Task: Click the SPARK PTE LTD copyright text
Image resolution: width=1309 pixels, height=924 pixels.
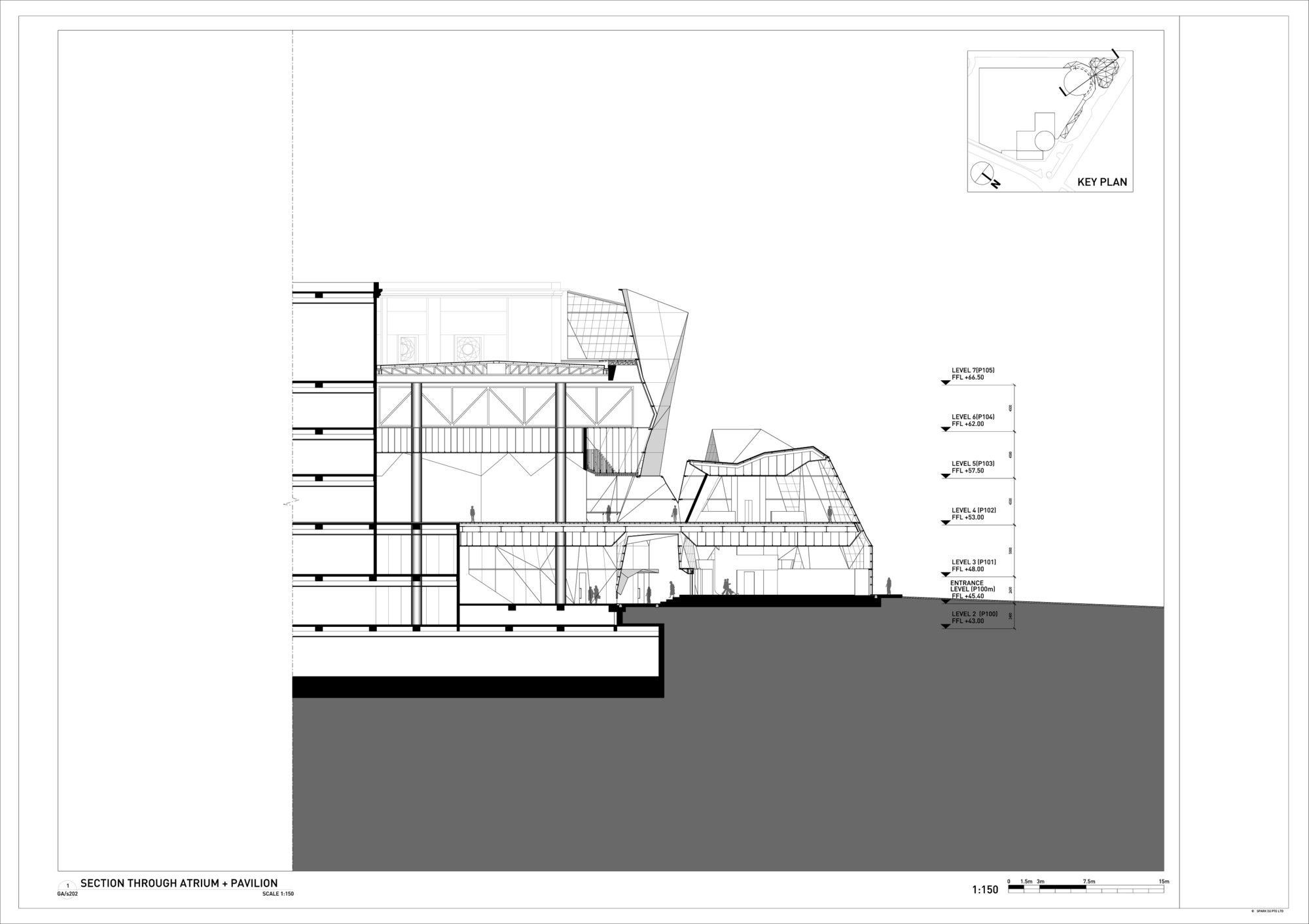Action: tap(1268, 910)
